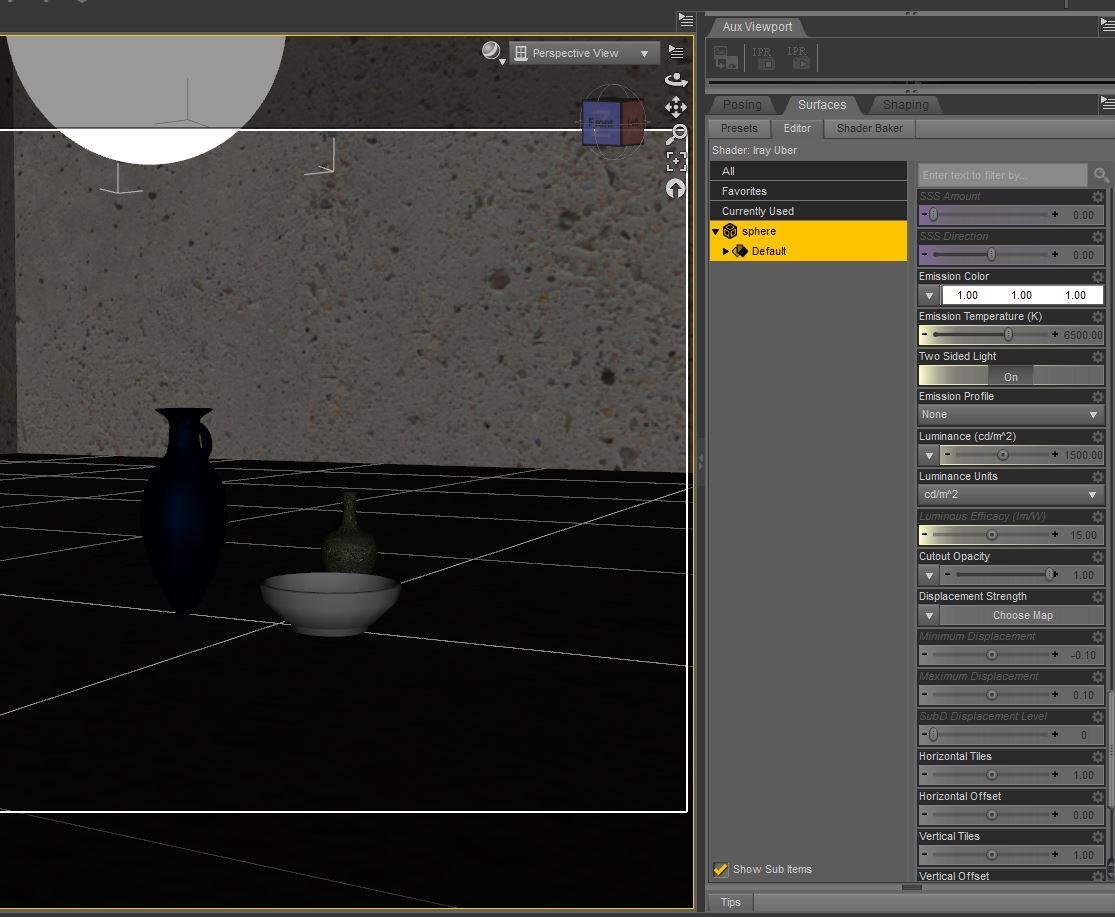Click the Cutout Opacity slider handle
The height and width of the screenshot is (917, 1115).
(x=1050, y=574)
